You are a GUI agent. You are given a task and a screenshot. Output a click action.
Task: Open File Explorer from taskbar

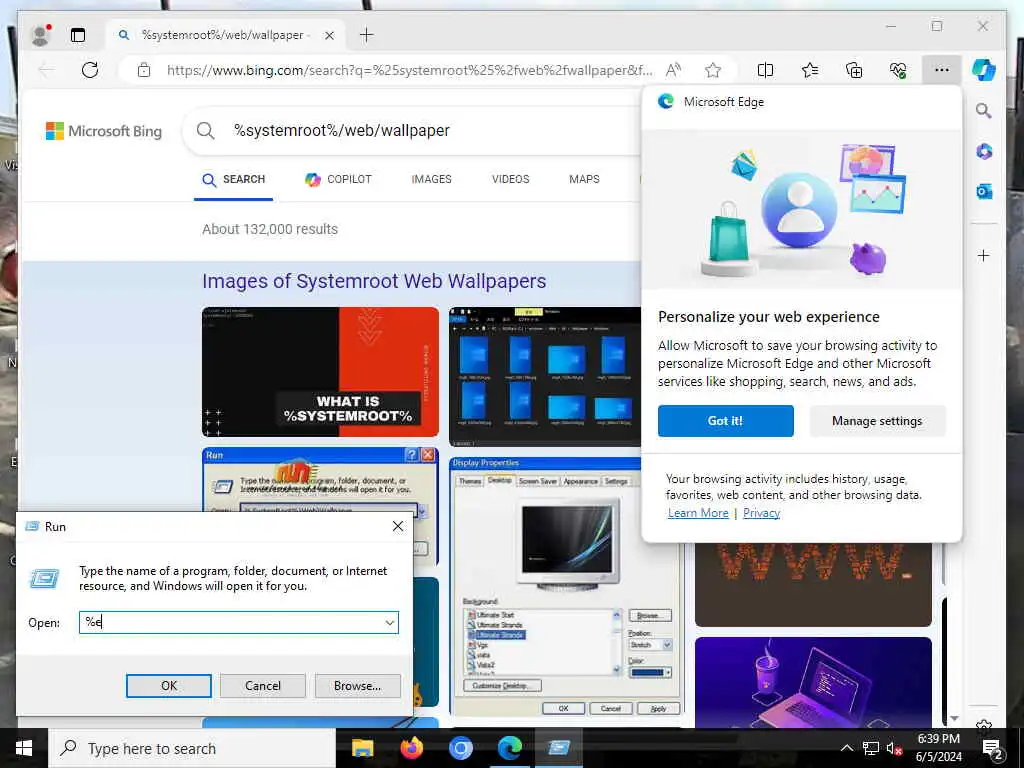362,748
